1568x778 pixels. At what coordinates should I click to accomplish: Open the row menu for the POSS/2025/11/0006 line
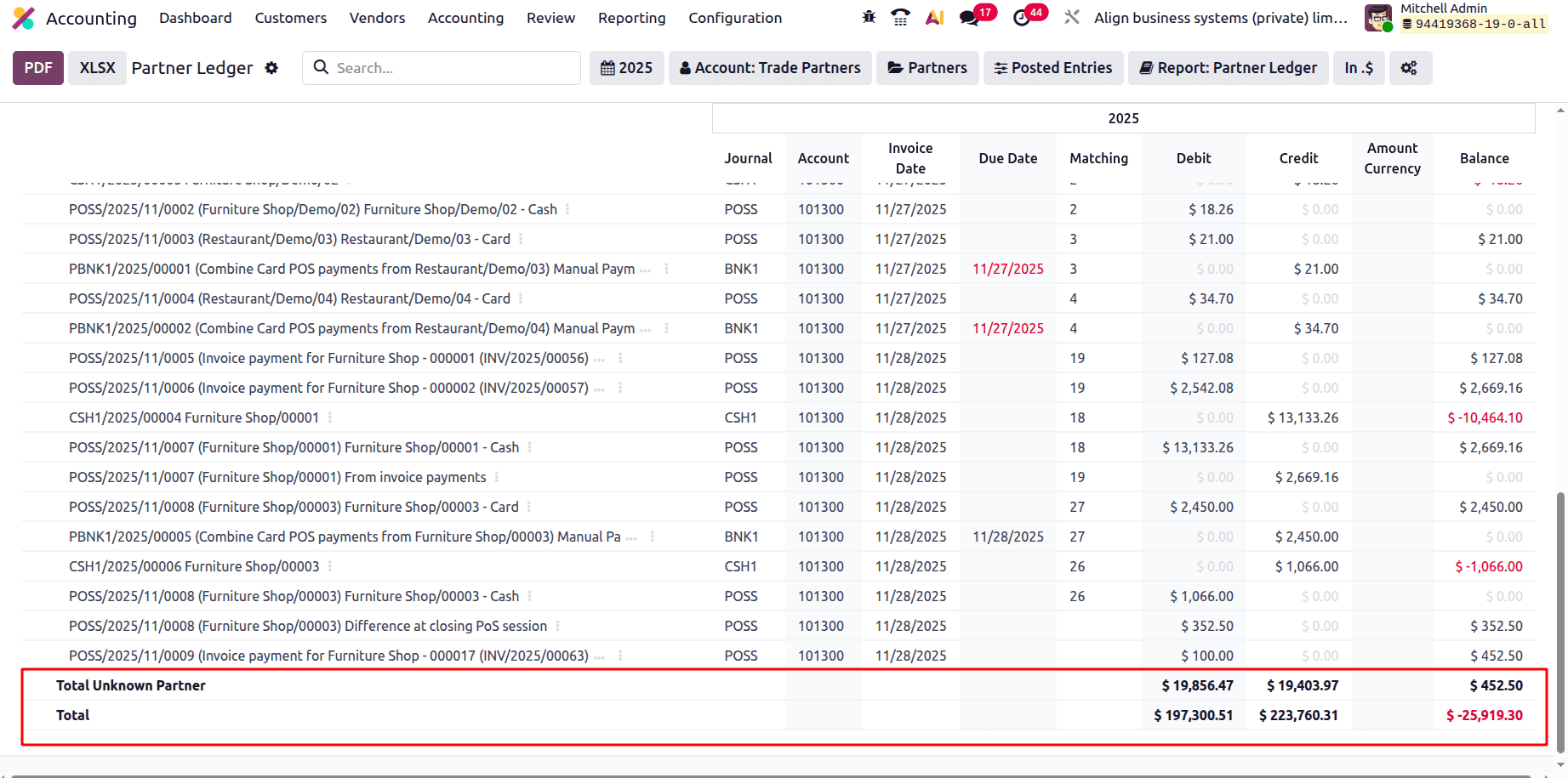[620, 388]
